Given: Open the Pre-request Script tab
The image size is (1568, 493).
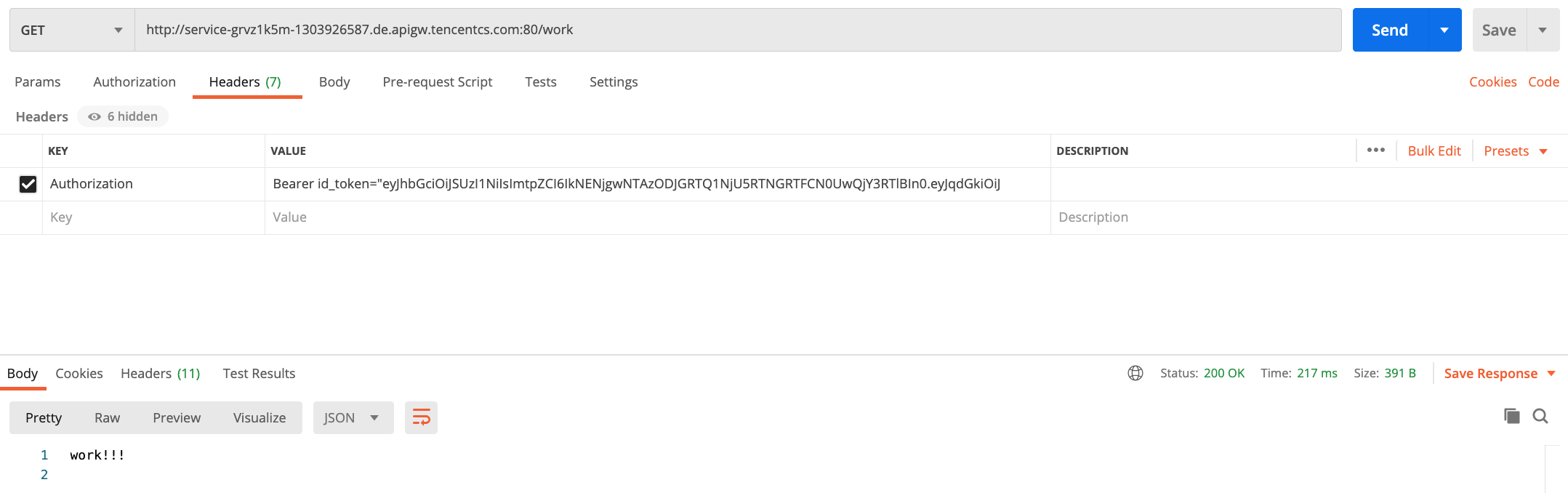Looking at the screenshot, I should (x=438, y=82).
